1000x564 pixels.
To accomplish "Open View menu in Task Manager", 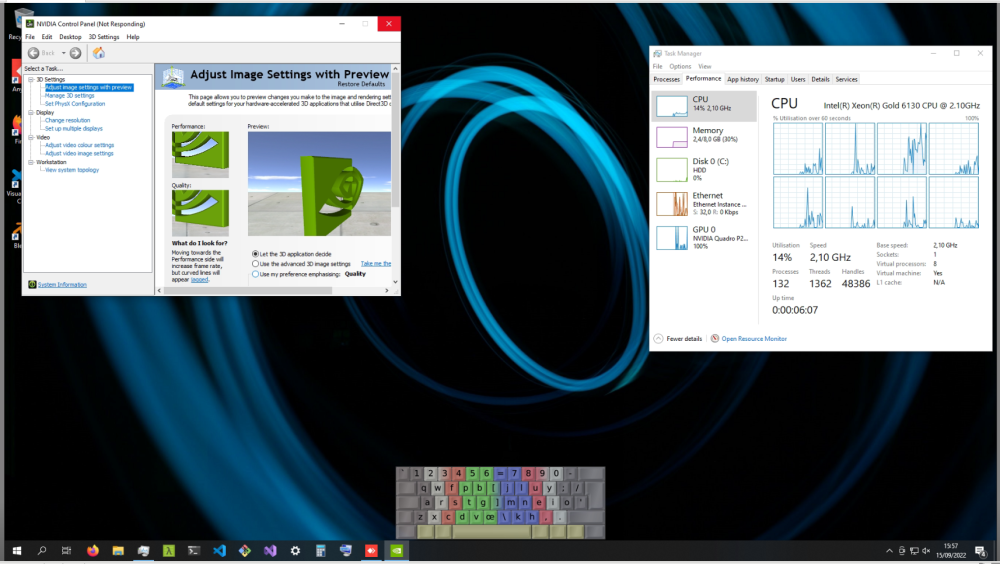I will (x=704, y=66).
